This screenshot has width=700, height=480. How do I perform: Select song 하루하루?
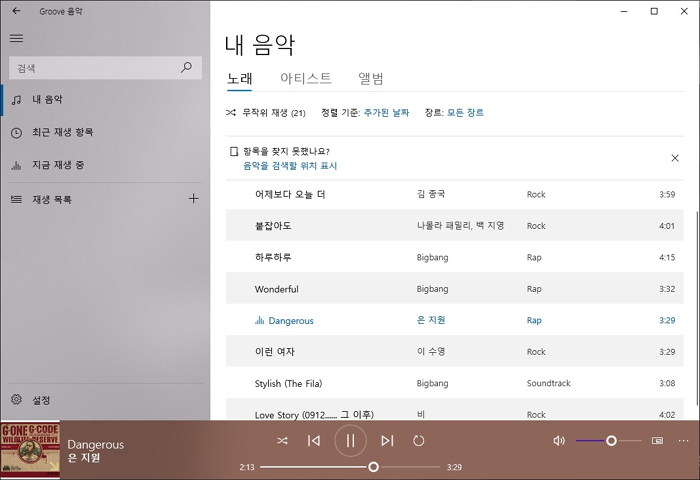tap(454, 257)
